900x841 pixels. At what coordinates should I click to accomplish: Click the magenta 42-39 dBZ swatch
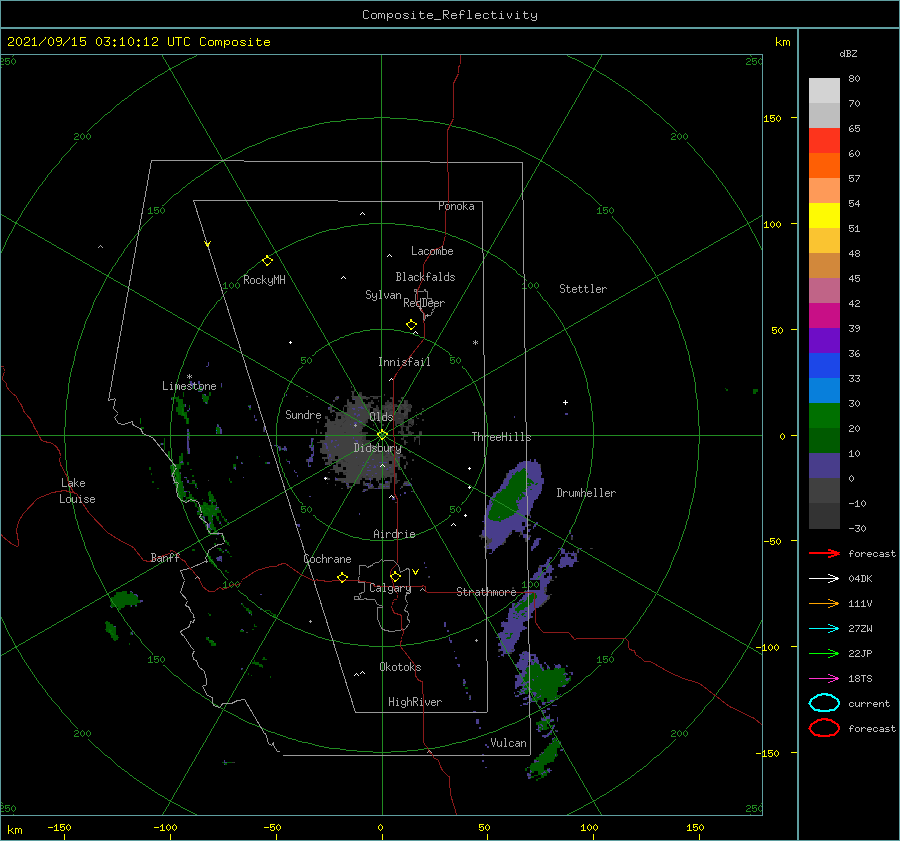824,316
